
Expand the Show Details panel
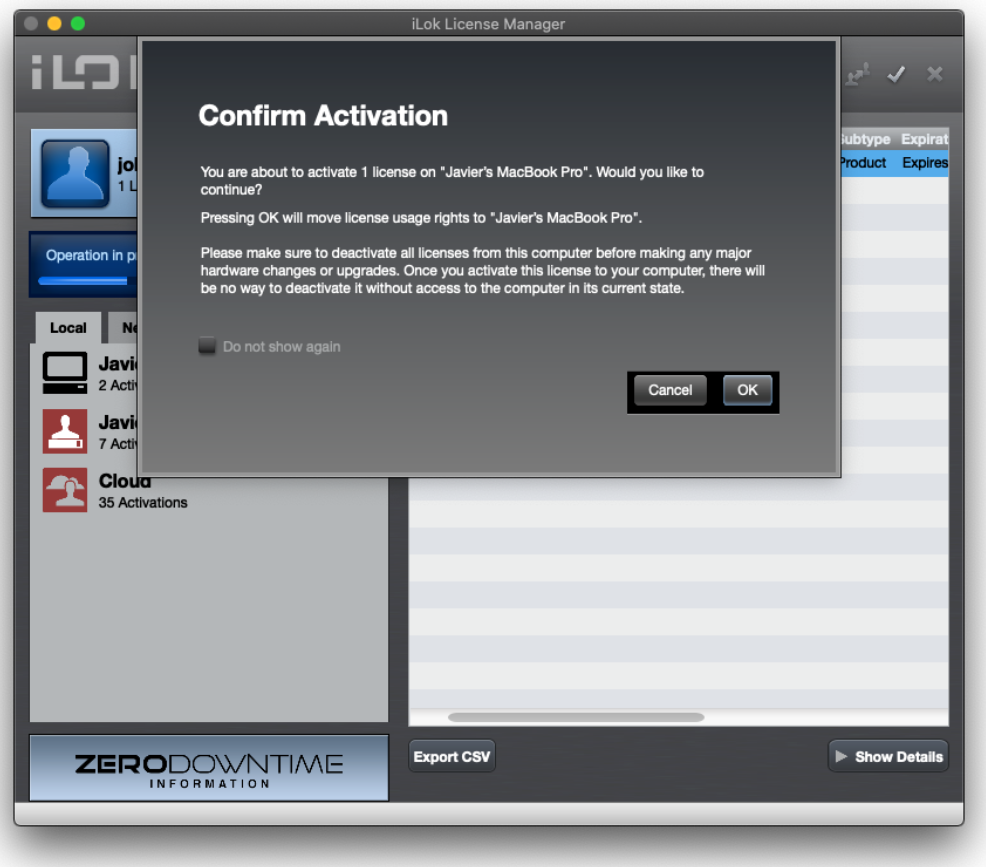(x=888, y=757)
